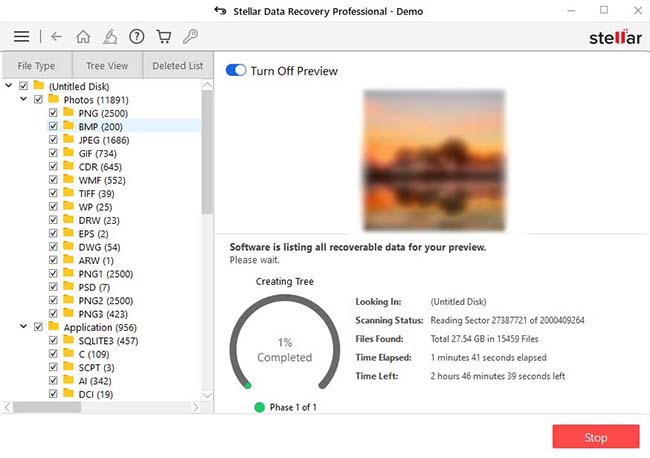This screenshot has height=458, width=650.
Task: Click the SQLITE3 folder icon
Action: click(68, 339)
